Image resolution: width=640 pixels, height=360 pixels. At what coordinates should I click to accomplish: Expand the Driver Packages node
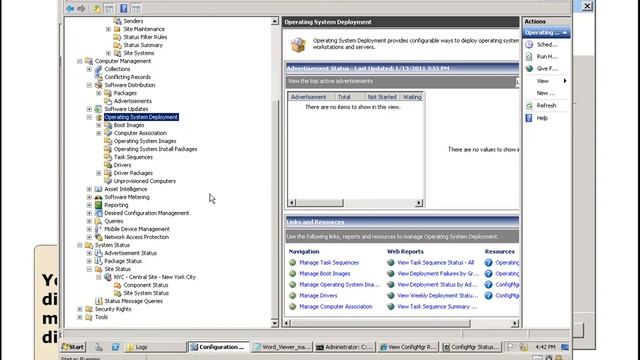99,173
